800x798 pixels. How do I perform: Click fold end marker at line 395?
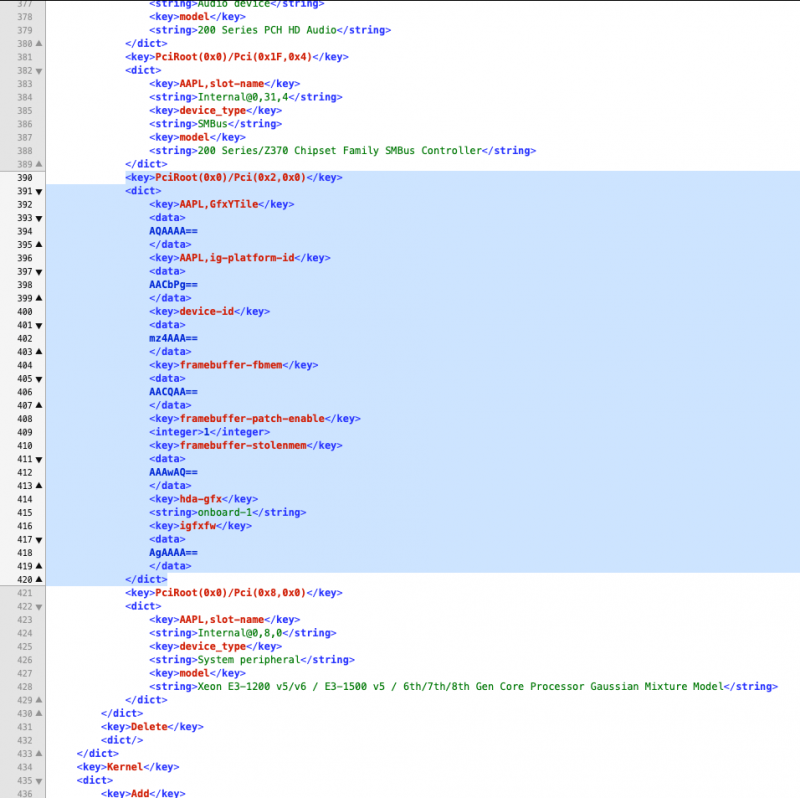39,244
